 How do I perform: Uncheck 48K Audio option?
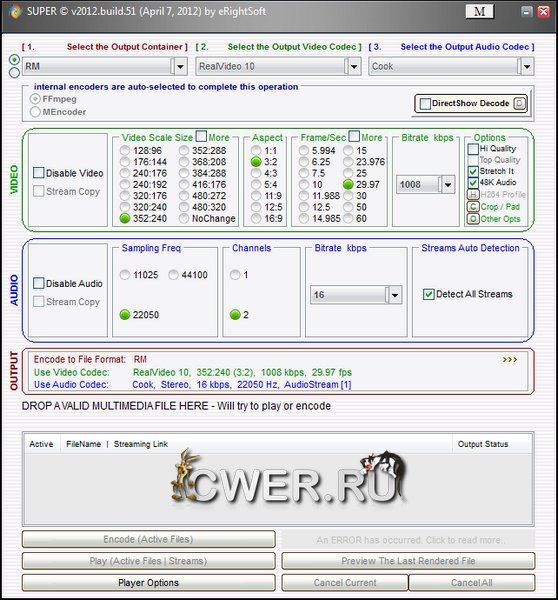tap(473, 183)
